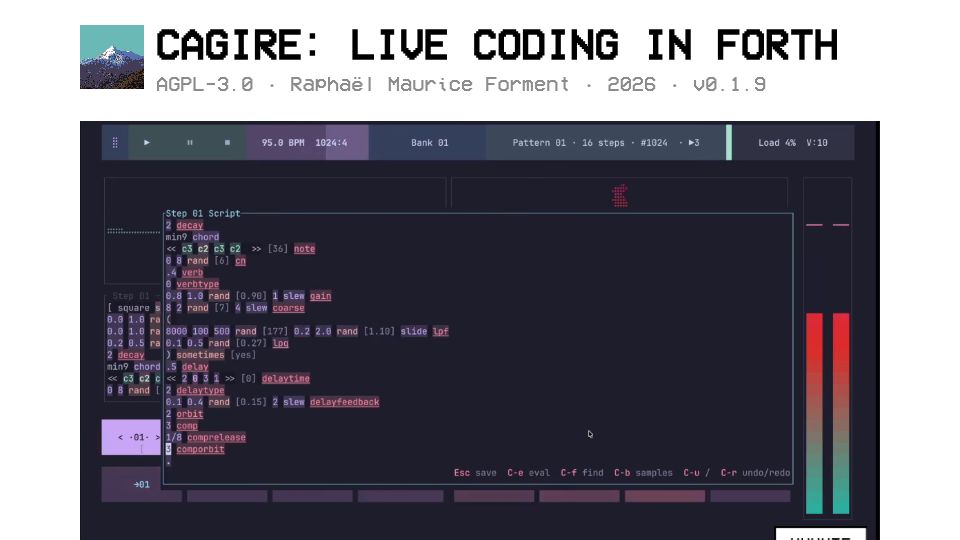Select the 95.0 BPM tempo display
The width and height of the screenshot is (960, 540).
point(283,143)
